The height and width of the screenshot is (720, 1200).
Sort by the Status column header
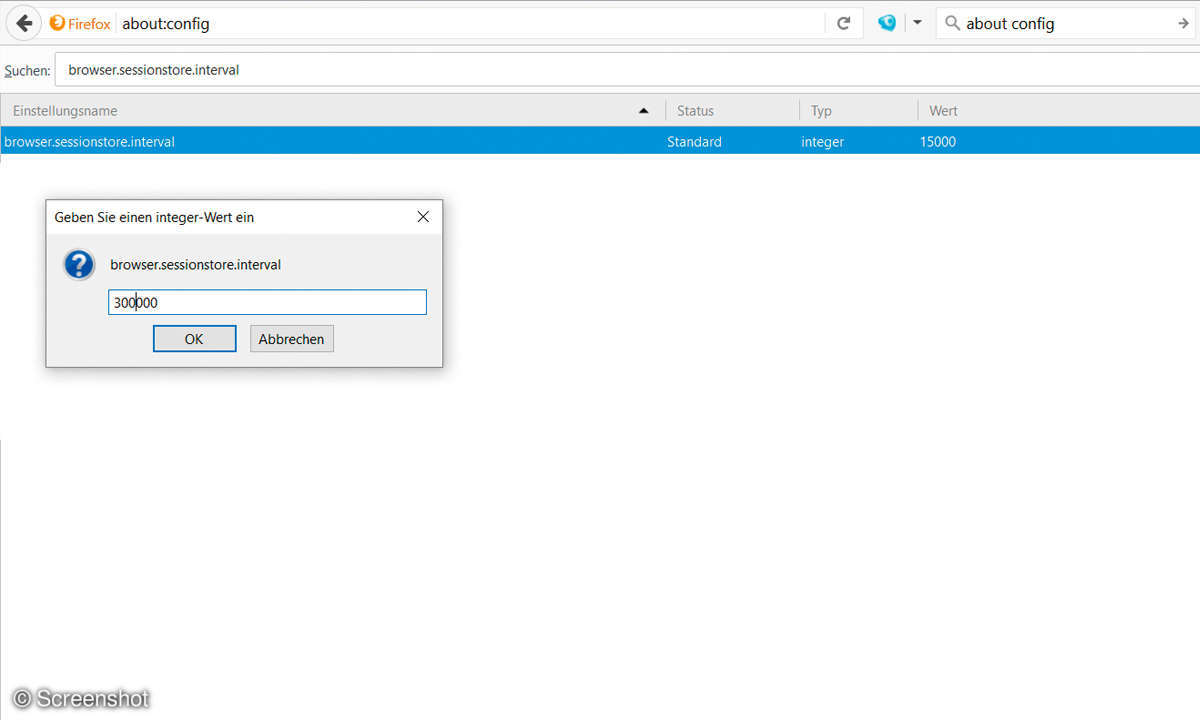[732, 111]
